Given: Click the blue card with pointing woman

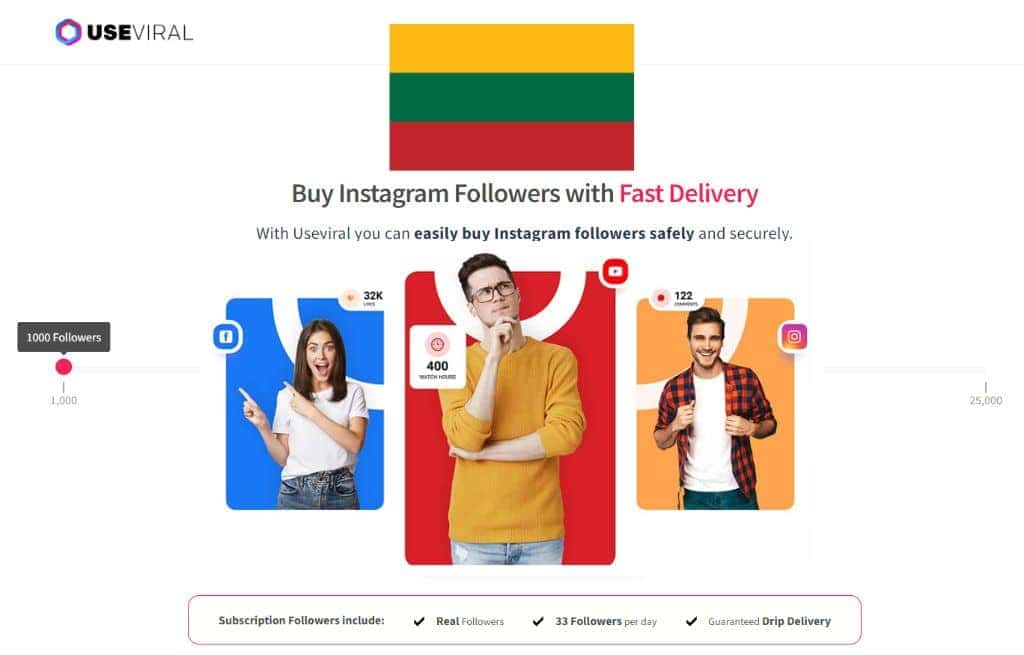Looking at the screenshot, I should (x=304, y=404).
